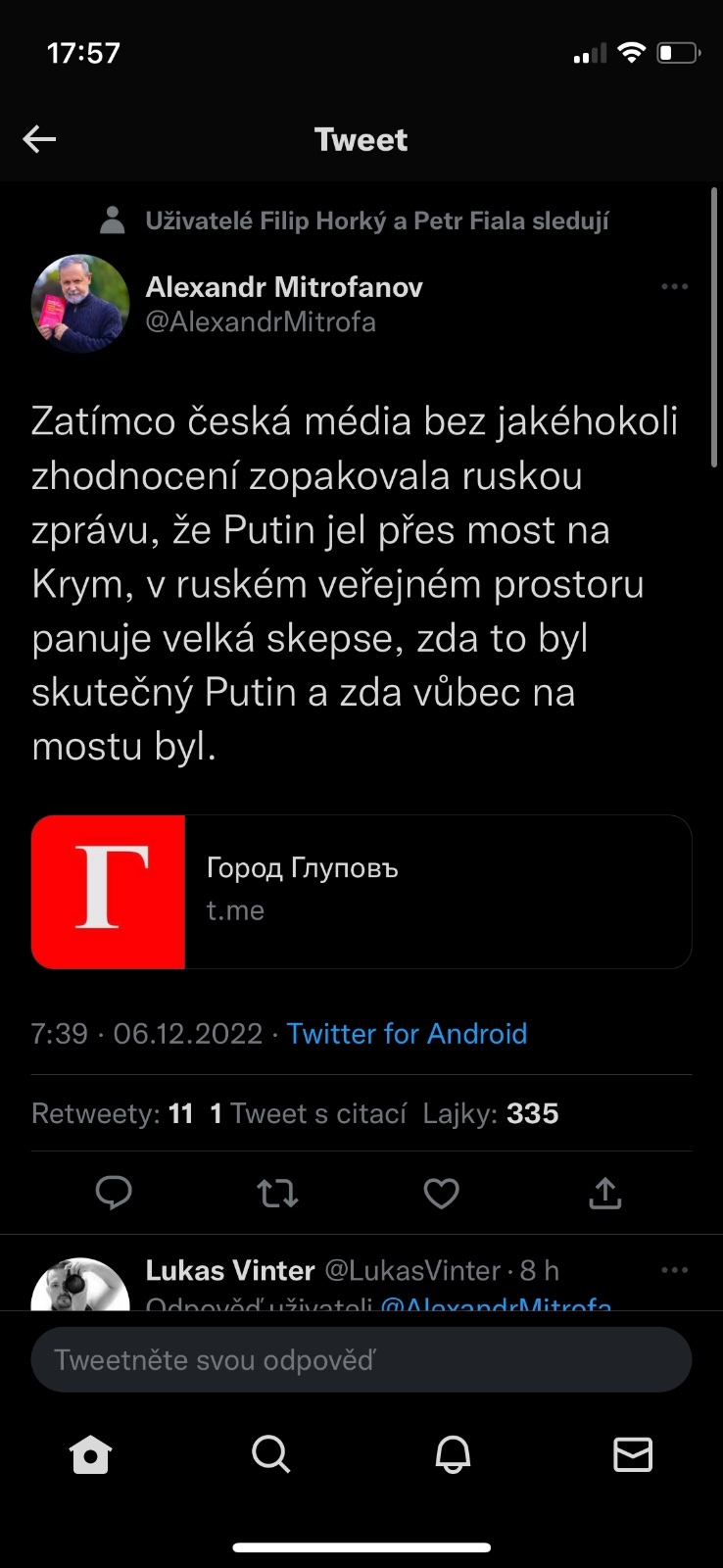Open Alexandr Mitrofanov's profile picture

80,304
